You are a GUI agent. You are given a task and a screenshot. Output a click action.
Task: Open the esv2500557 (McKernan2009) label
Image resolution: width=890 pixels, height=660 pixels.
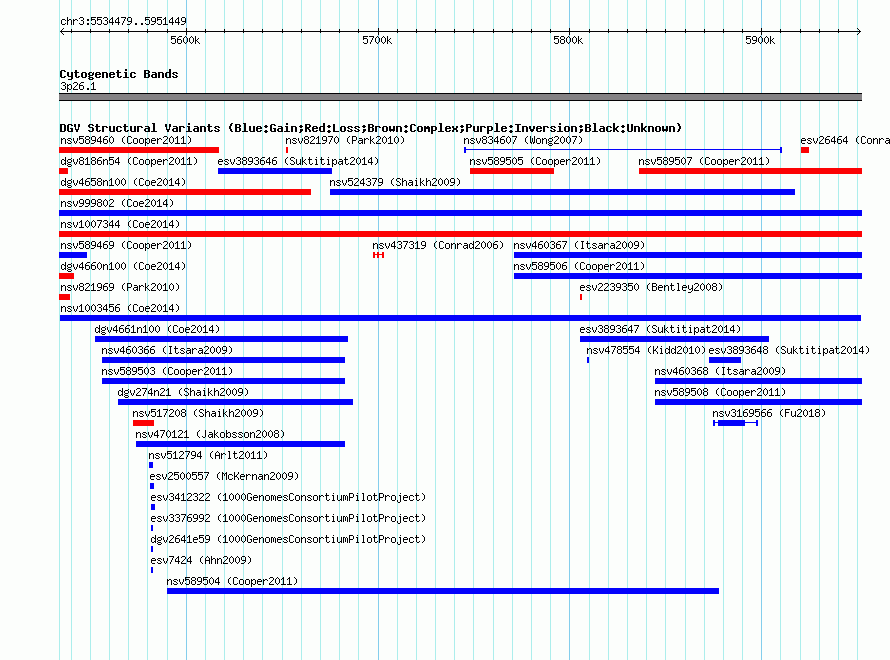tap(224, 476)
